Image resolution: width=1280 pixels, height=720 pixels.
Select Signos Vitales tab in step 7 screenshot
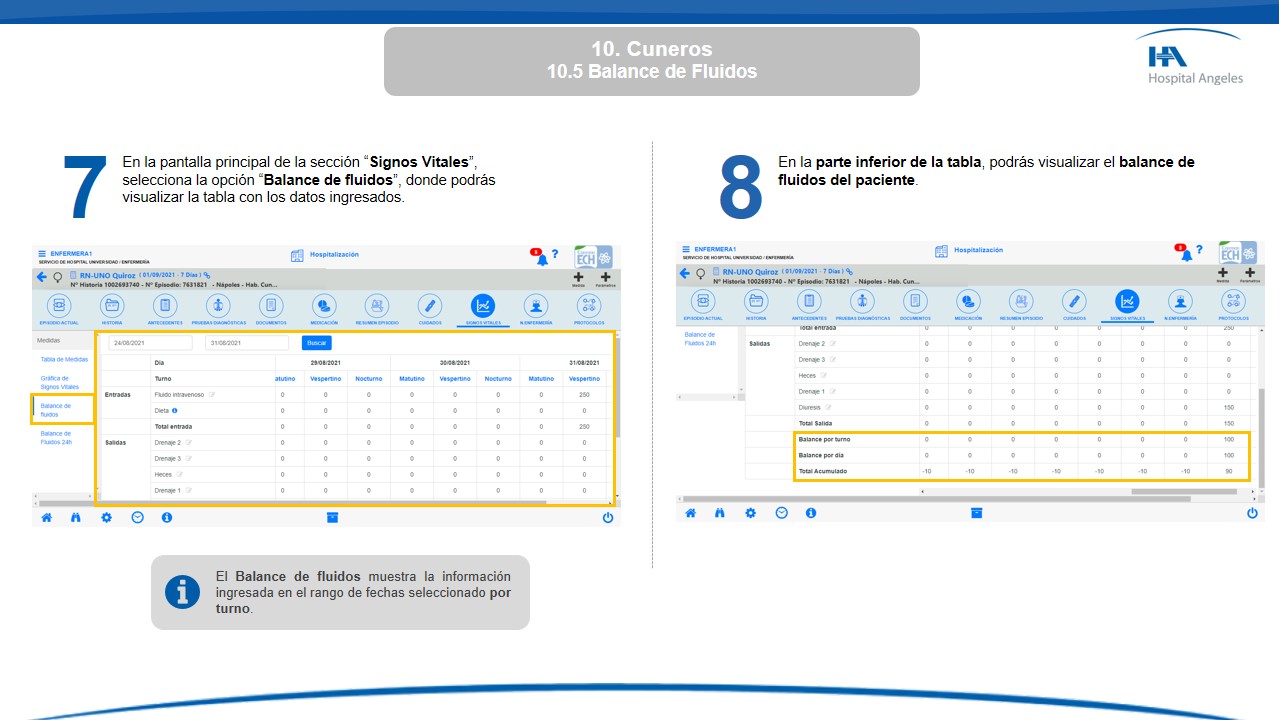tap(483, 306)
